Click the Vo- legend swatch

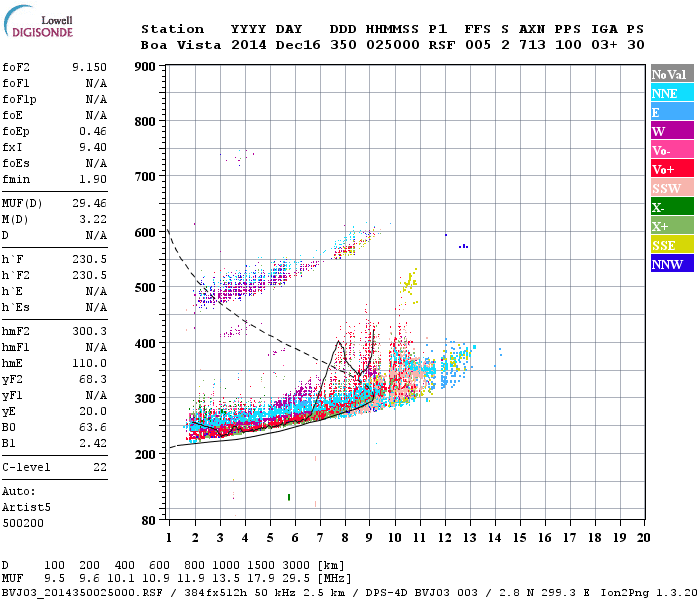pyautogui.click(x=672, y=150)
